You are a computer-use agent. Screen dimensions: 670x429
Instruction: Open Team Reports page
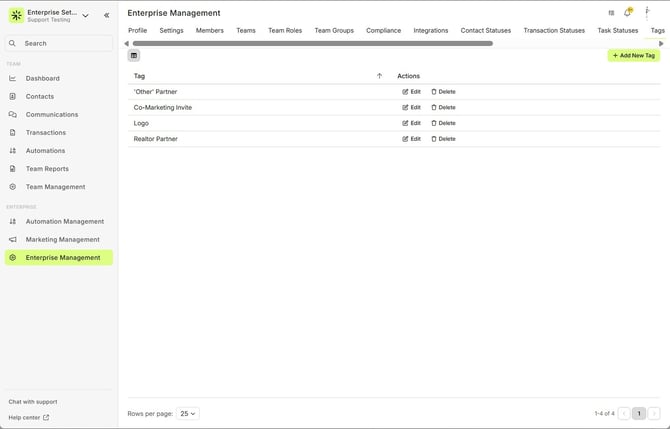click(47, 169)
